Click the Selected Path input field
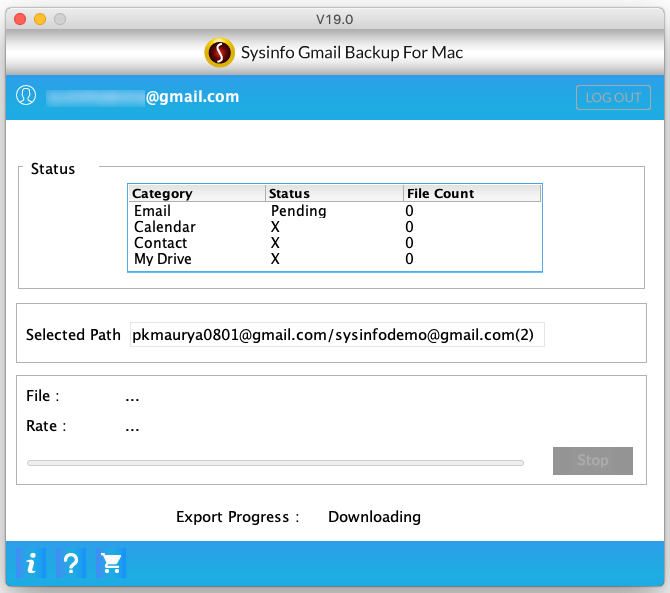This screenshot has height=593, width=670. [337, 335]
